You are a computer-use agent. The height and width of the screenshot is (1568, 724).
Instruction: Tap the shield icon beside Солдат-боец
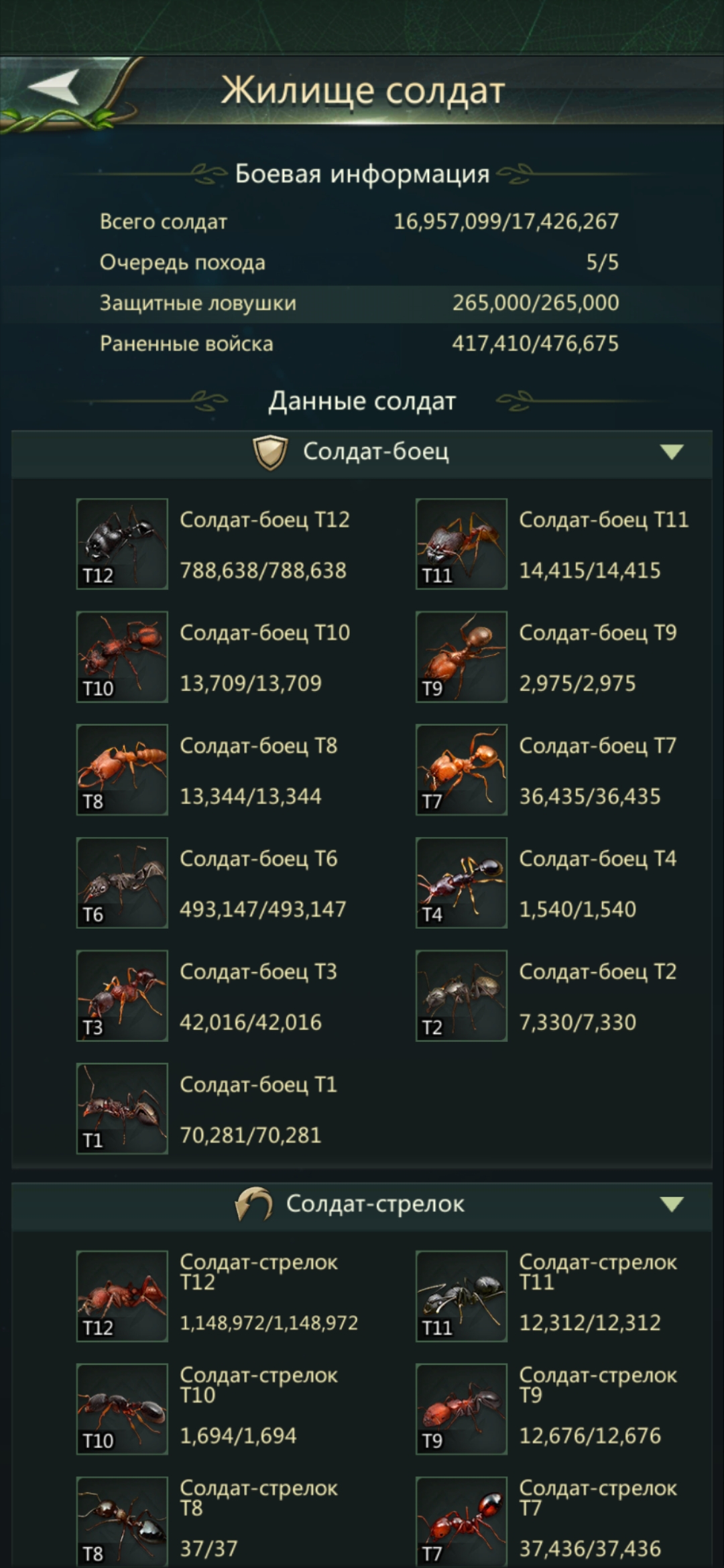point(270,452)
